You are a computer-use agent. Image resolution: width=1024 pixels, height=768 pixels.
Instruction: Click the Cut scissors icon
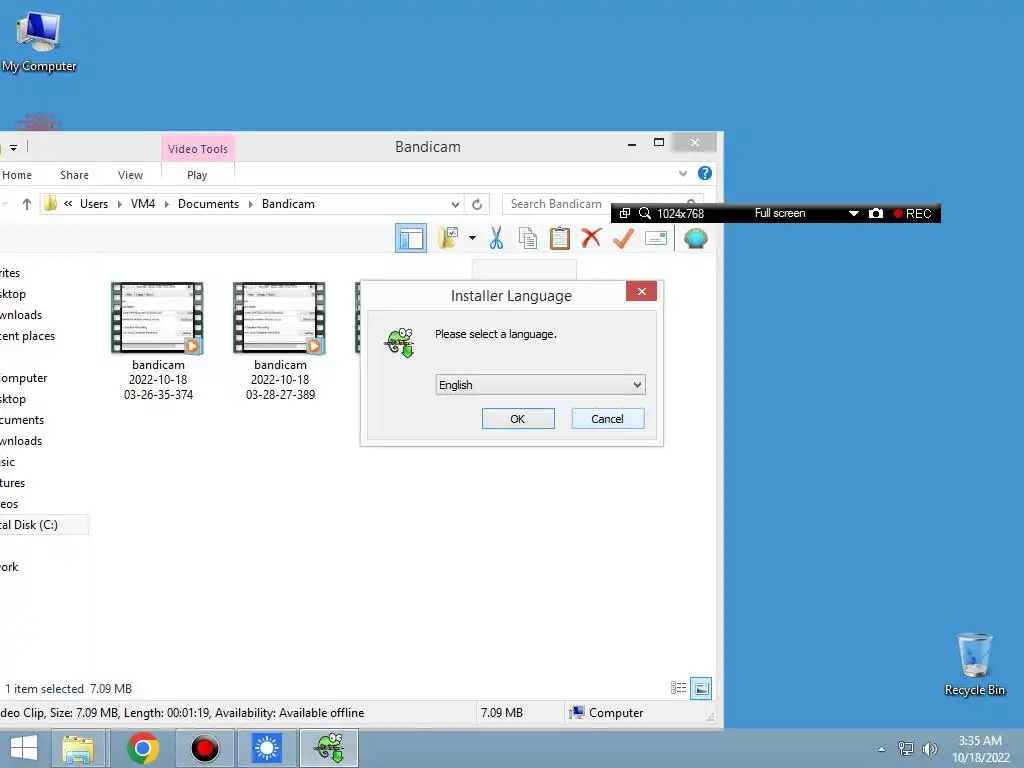coord(496,238)
